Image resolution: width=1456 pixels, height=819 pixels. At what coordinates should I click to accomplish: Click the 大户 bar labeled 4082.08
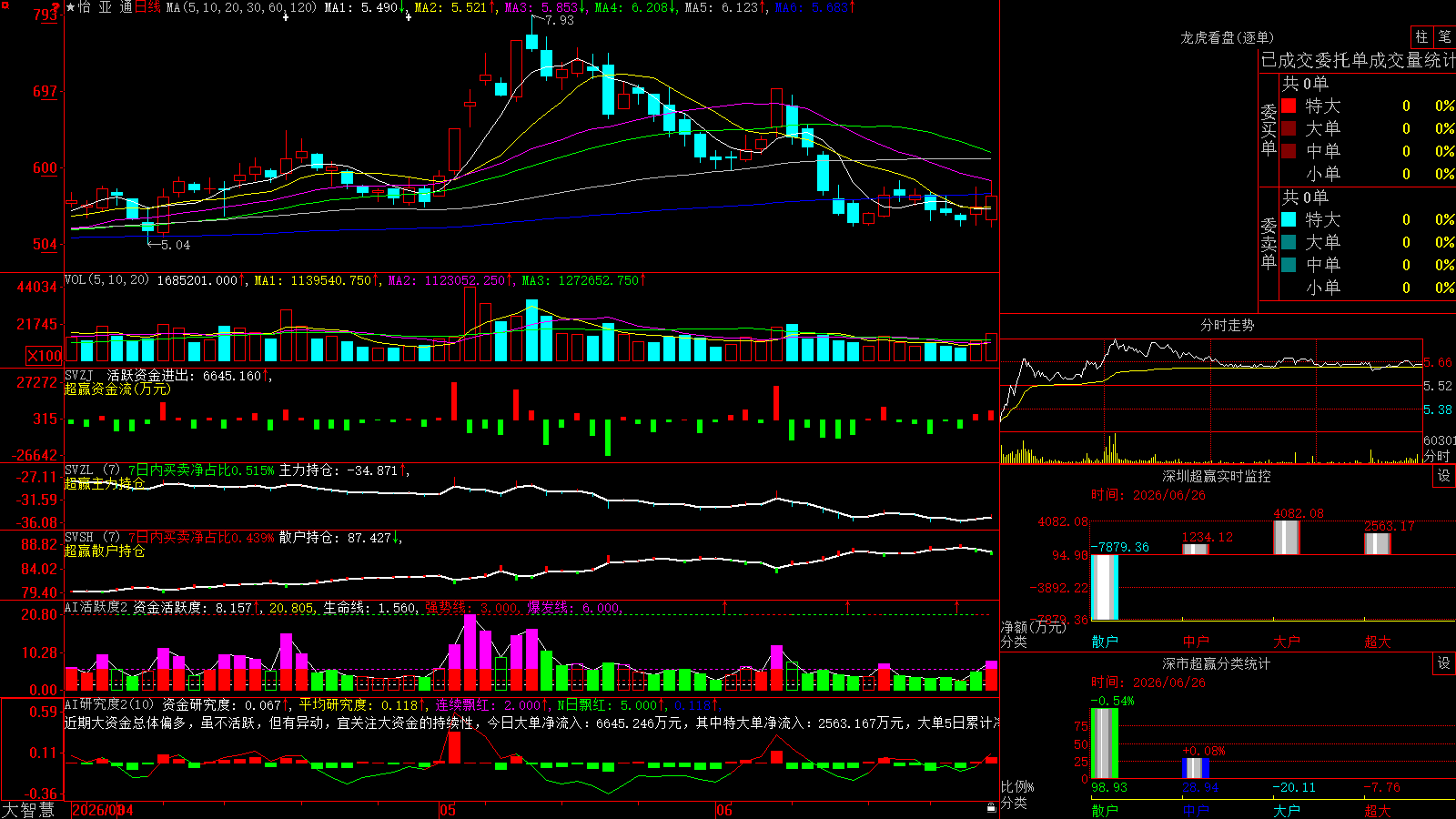1287,538
